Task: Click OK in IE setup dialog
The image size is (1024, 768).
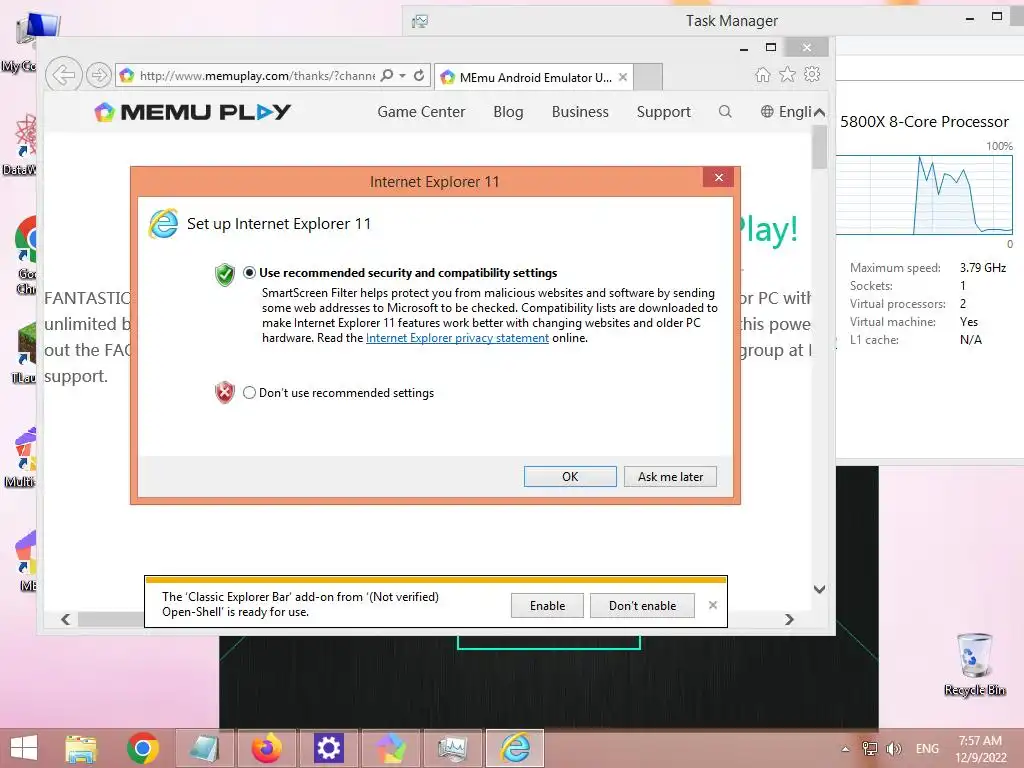Action: click(x=570, y=477)
